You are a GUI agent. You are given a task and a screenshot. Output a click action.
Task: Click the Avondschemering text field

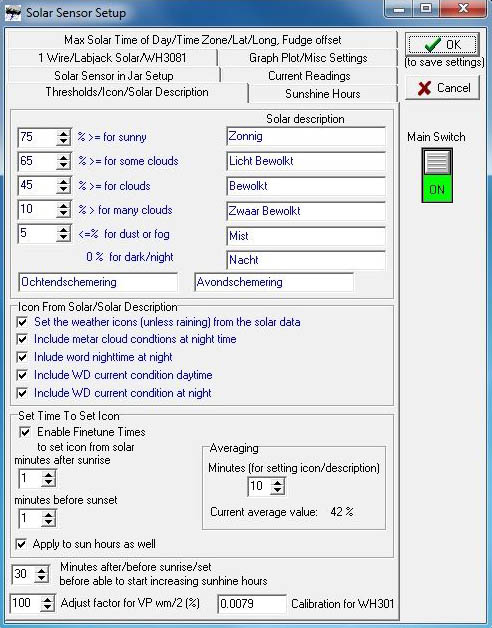pyautogui.click(x=274, y=282)
